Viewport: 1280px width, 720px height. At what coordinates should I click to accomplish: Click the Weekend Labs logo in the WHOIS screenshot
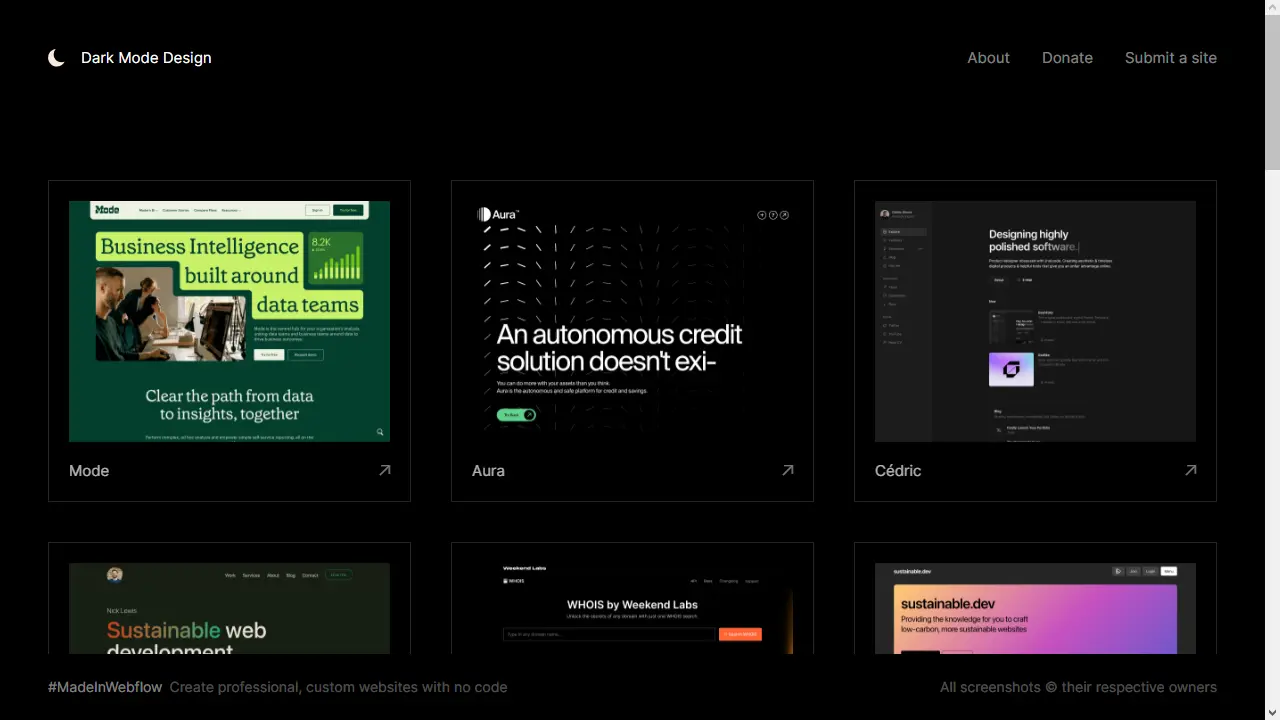coord(523,568)
